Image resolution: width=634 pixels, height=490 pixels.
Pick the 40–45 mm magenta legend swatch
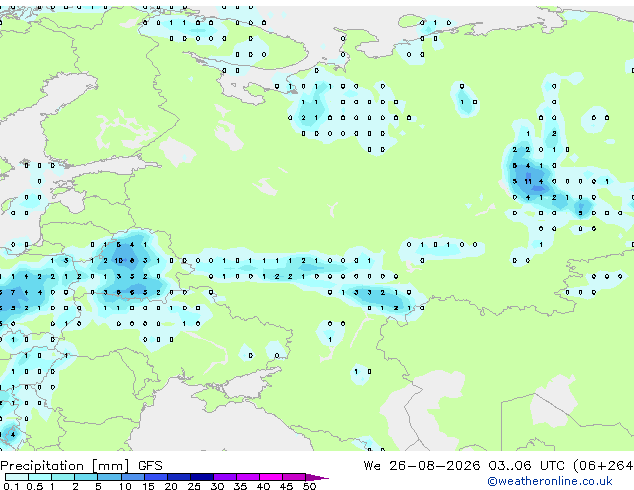(271, 477)
